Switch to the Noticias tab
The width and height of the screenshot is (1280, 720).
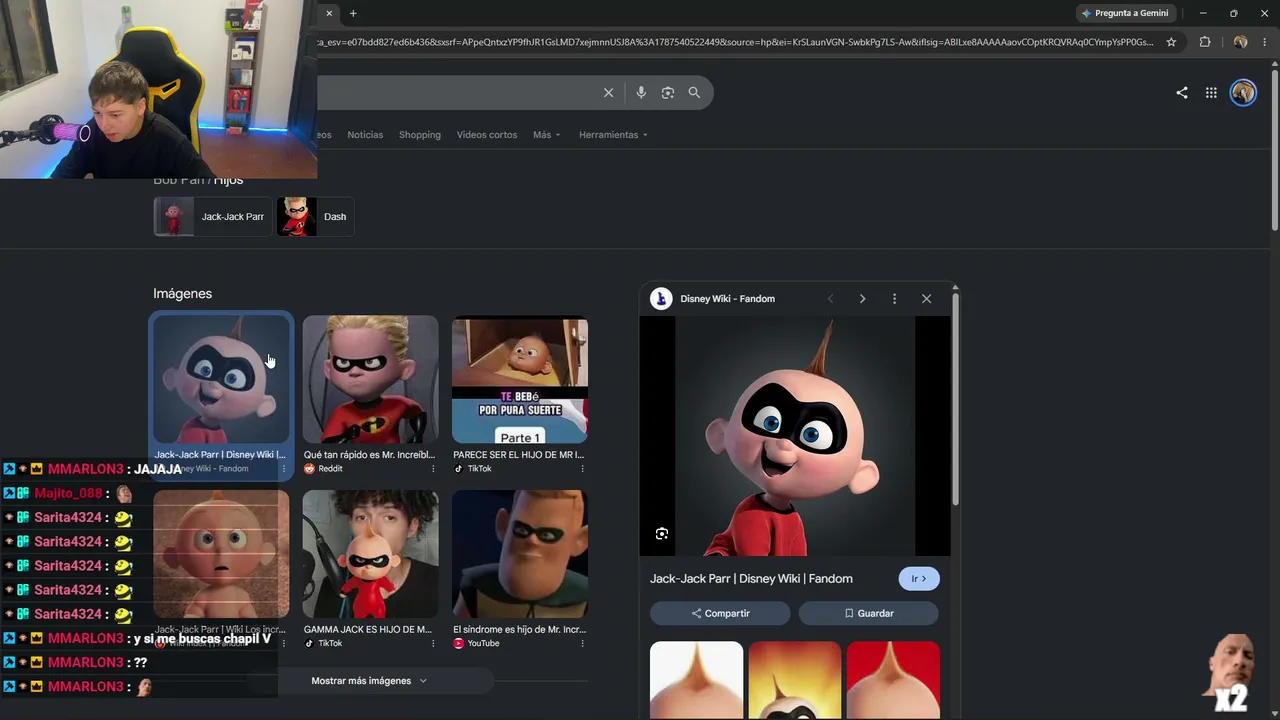tap(365, 135)
